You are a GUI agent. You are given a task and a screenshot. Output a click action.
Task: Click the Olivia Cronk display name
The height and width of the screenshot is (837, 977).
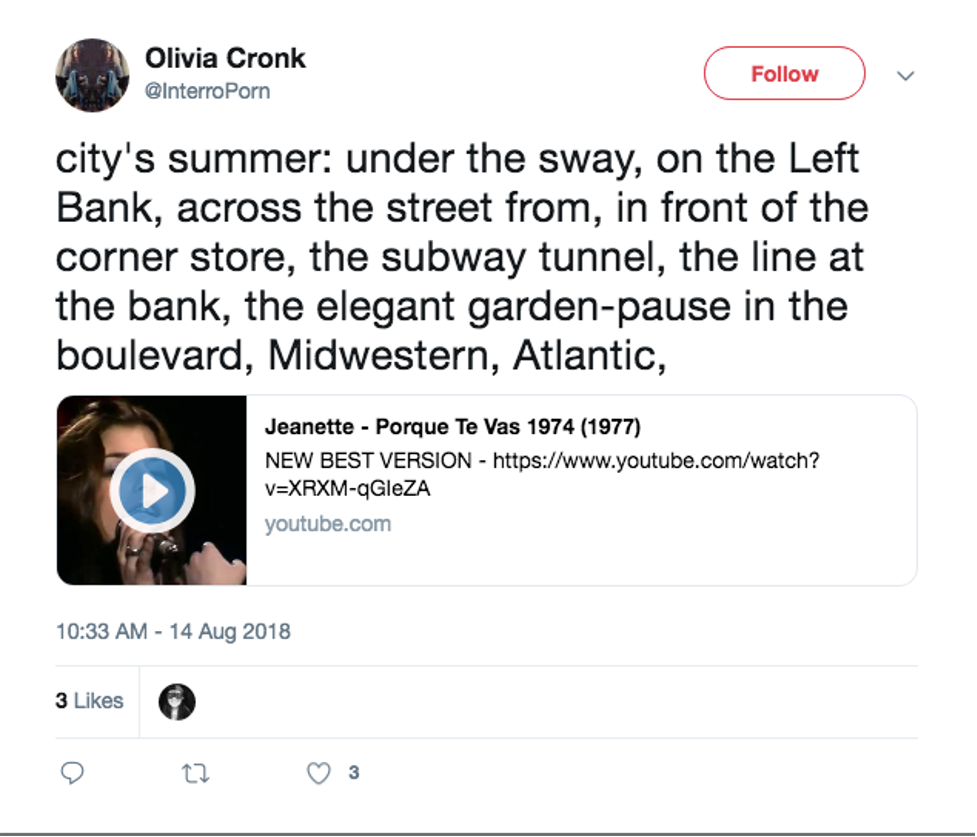click(x=225, y=59)
